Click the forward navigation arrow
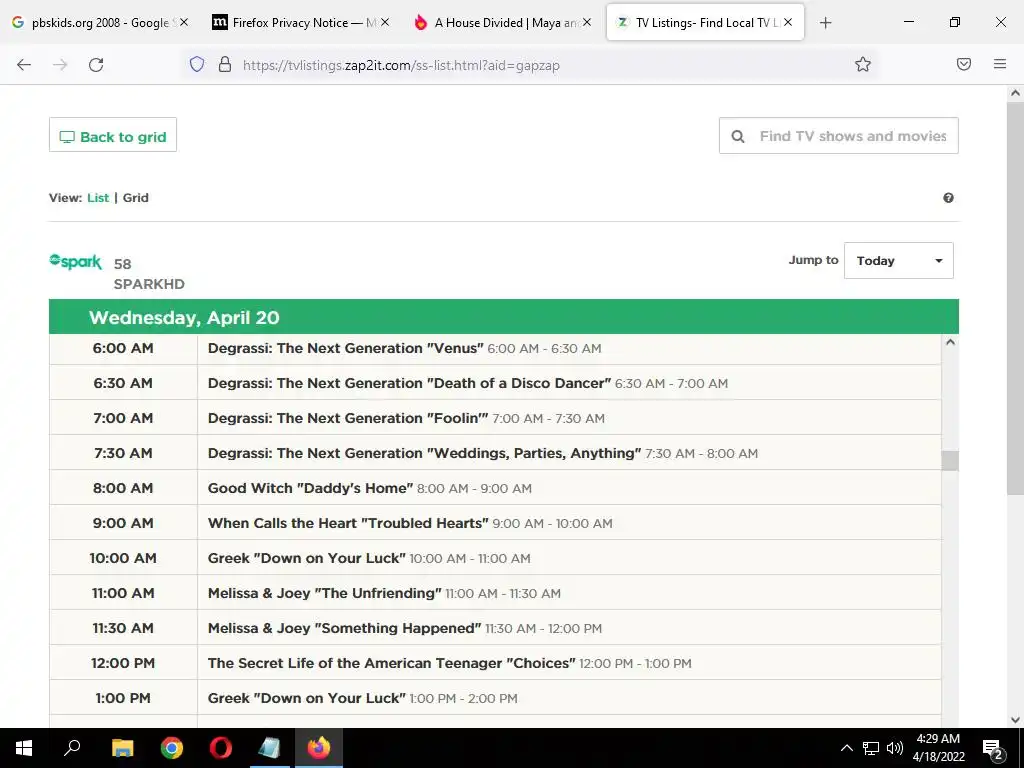The height and width of the screenshot is (768, 1024). pos(60,65)
